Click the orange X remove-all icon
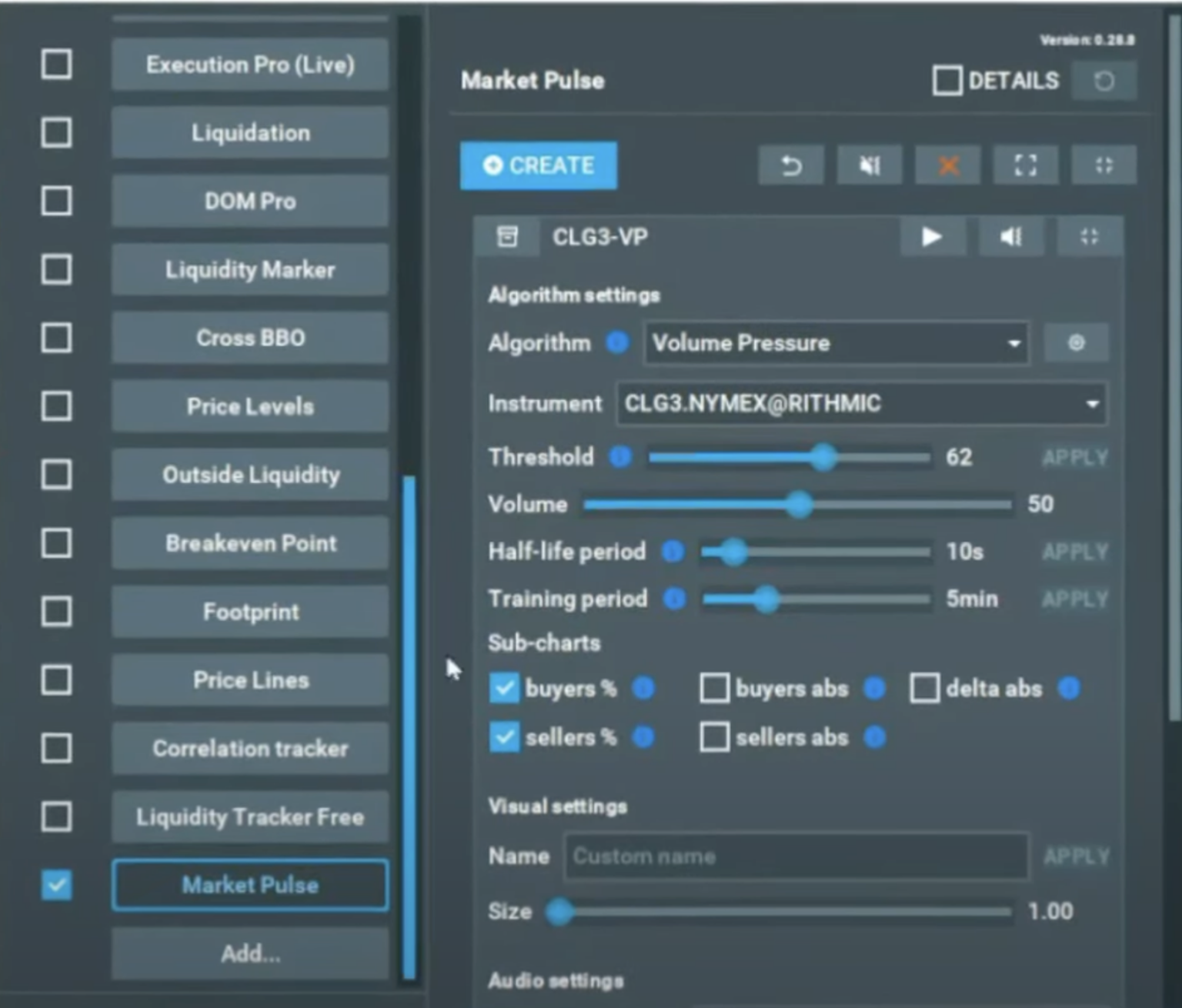Viewport: 1182px width, 1008px height. pyautogui.click(x=948, y=165)
